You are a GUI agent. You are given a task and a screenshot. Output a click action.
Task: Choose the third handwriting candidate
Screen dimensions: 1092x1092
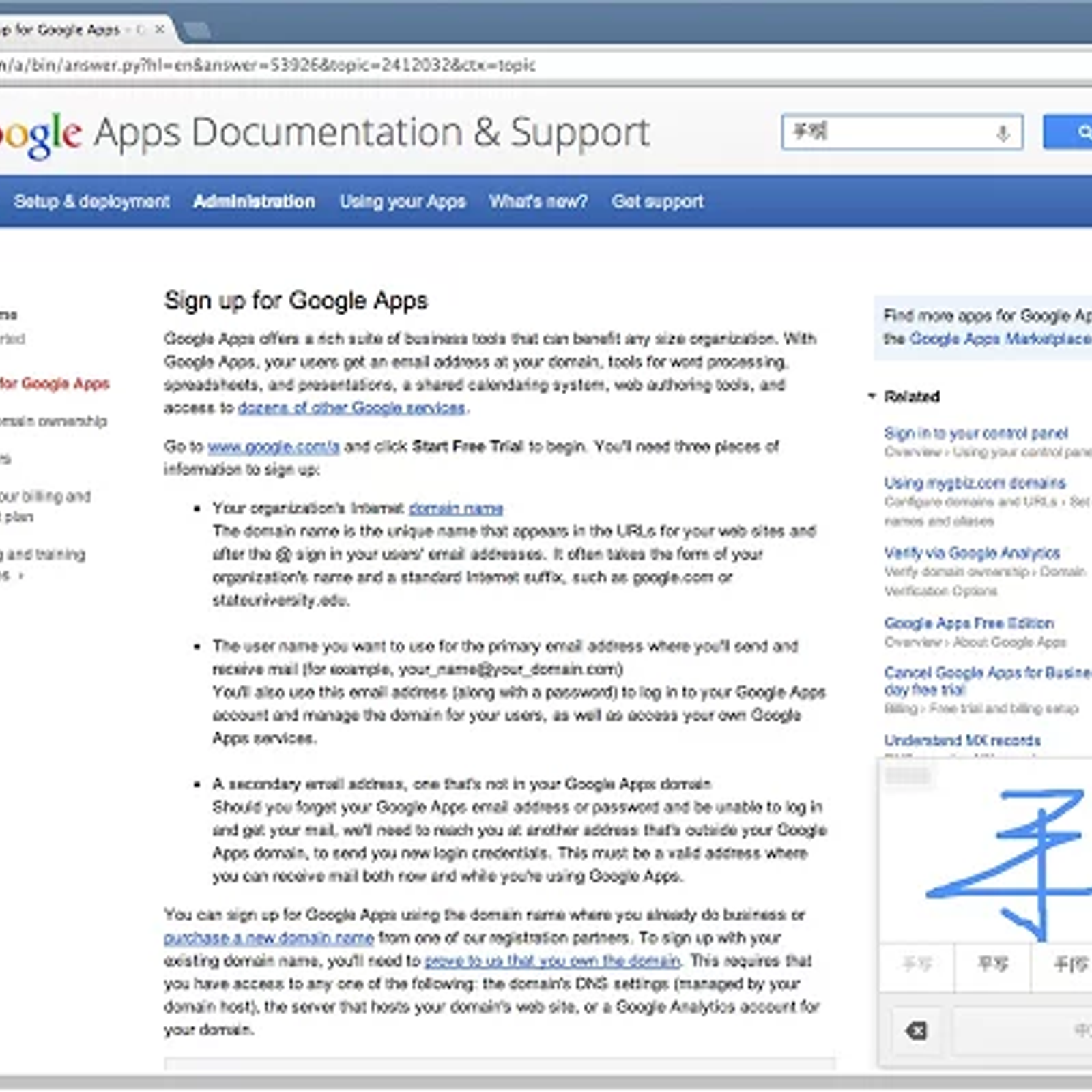click(x=1062, y=965)
